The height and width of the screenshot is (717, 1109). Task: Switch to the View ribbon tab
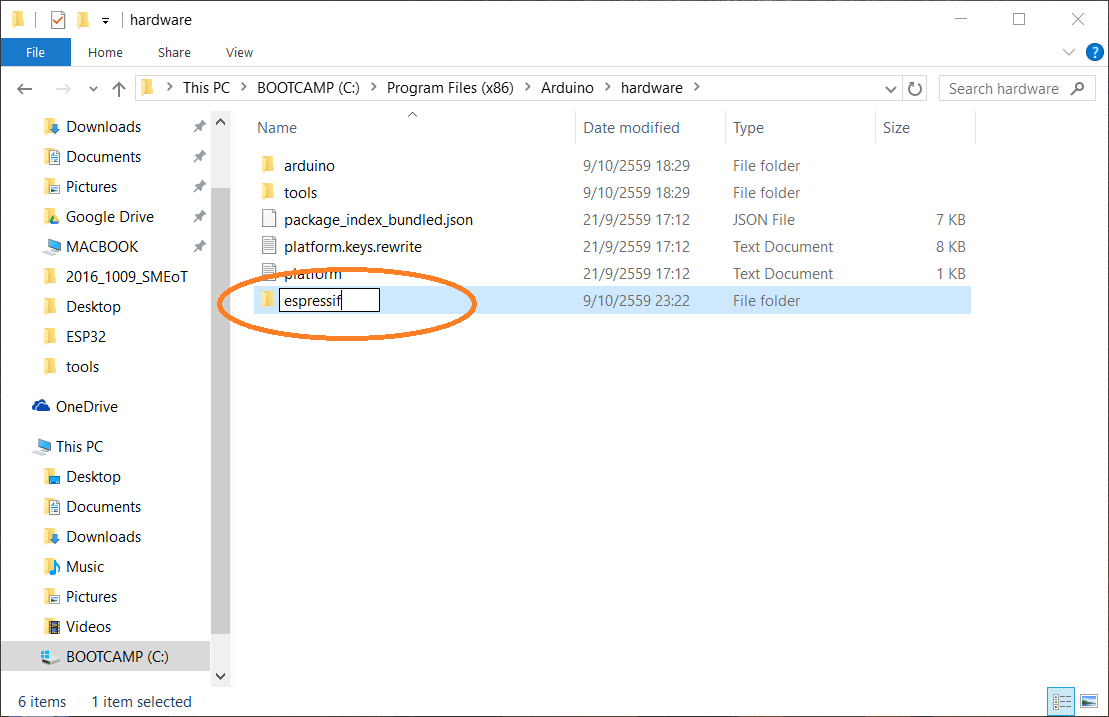[x=239, y=52]
